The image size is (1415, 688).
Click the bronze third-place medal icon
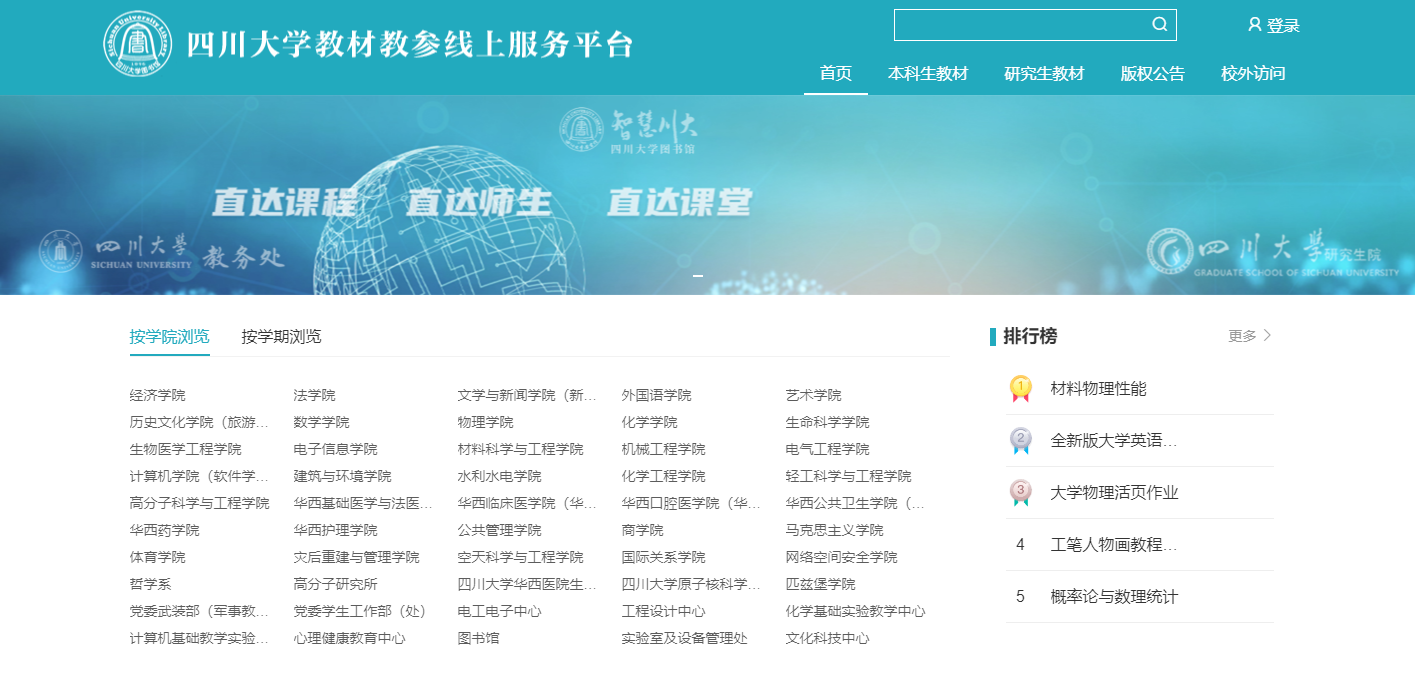coord(1020,493)
